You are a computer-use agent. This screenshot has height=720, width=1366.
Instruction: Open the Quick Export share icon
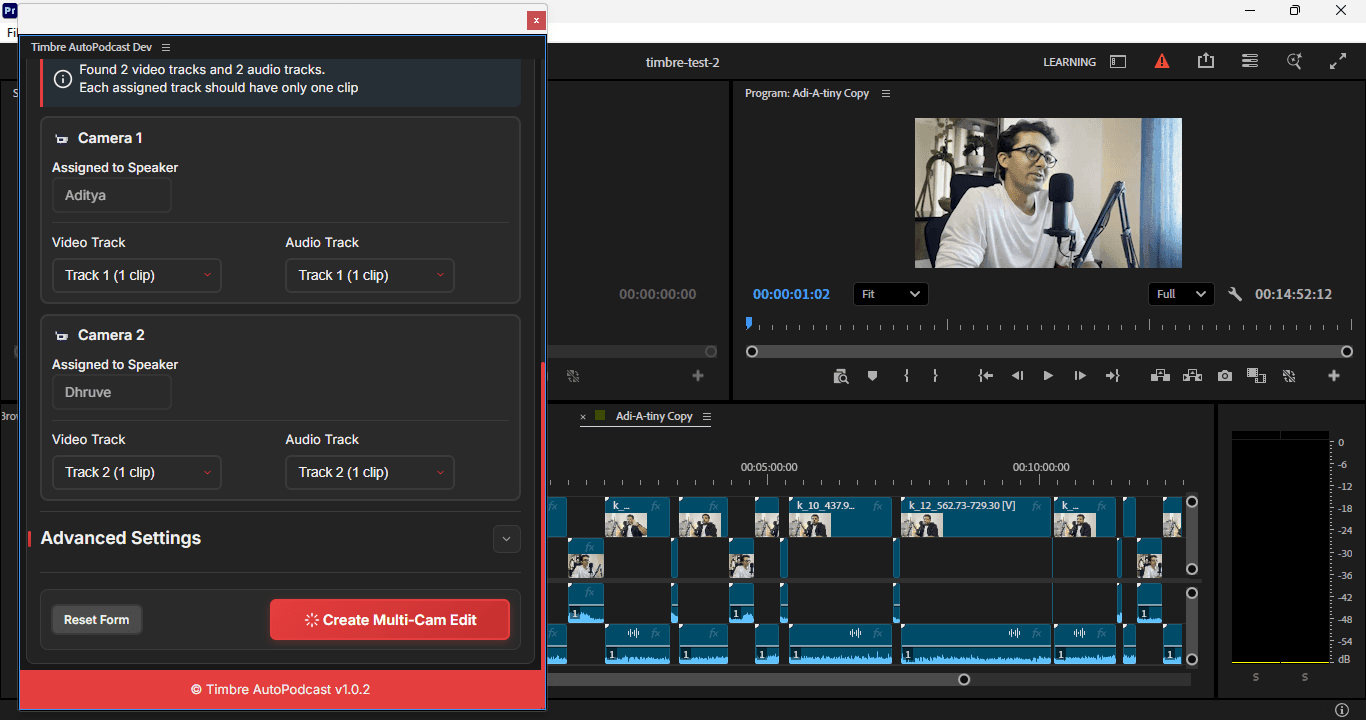point(1205,61)
